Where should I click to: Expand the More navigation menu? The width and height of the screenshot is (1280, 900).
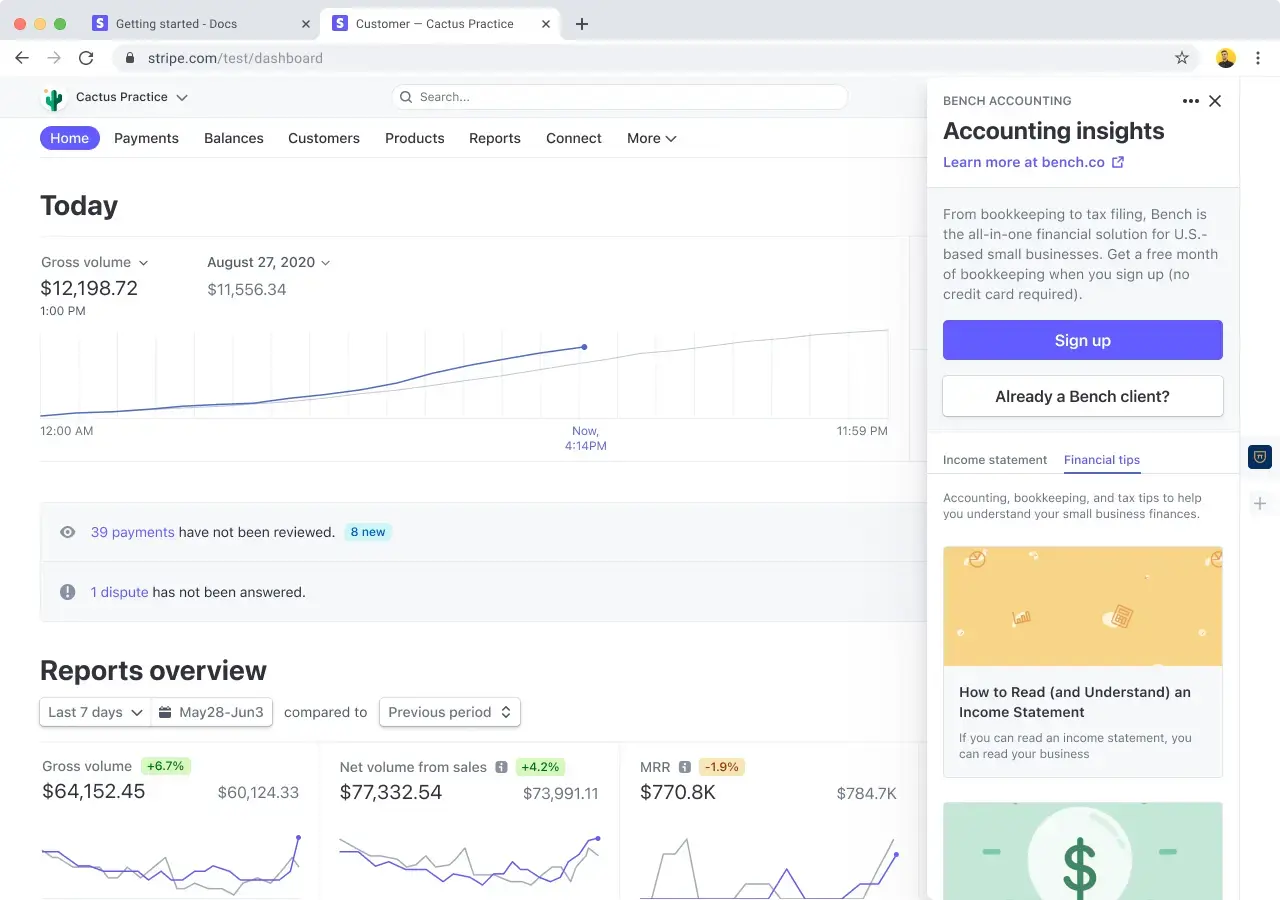coord(652,138)
